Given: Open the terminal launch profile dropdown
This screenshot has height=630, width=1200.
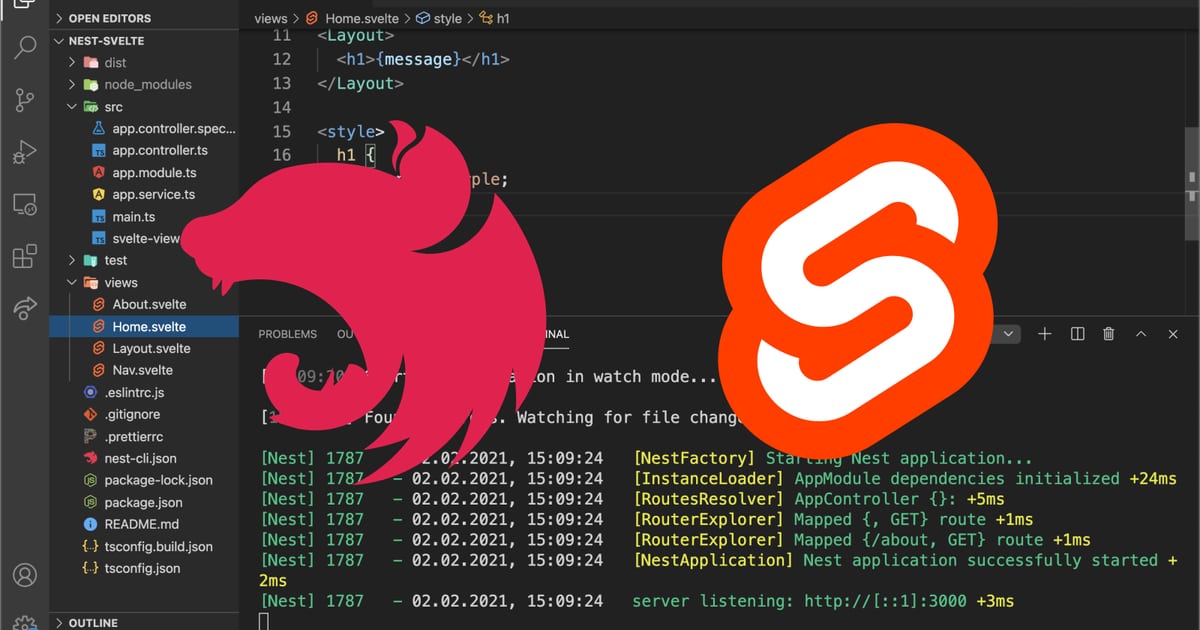Looking at the screenshot, I should click(1007, 333).
